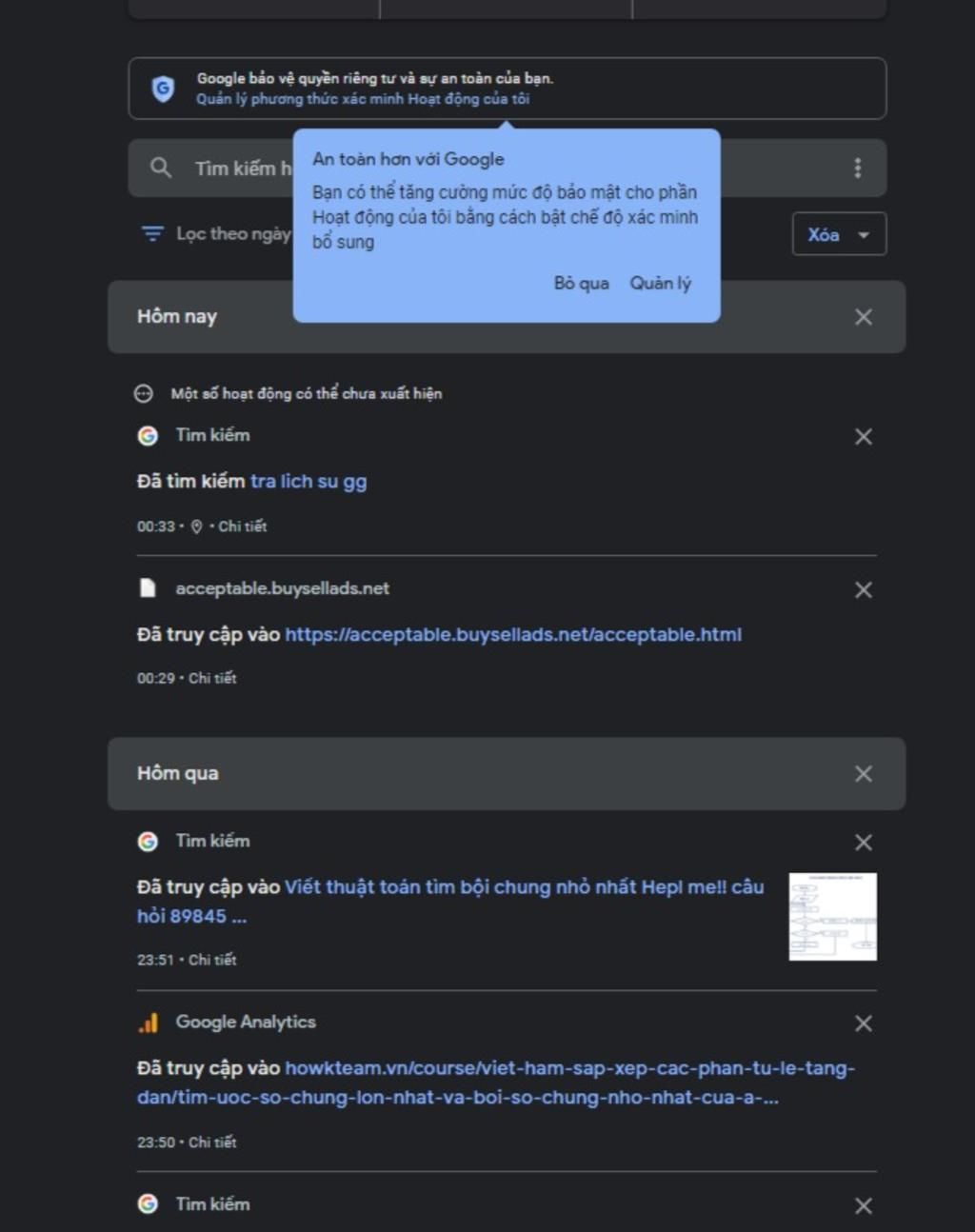Delete all Hôm nay activity with X
Viewport: 975px width, 1232px height.
(x=864, y=317)
